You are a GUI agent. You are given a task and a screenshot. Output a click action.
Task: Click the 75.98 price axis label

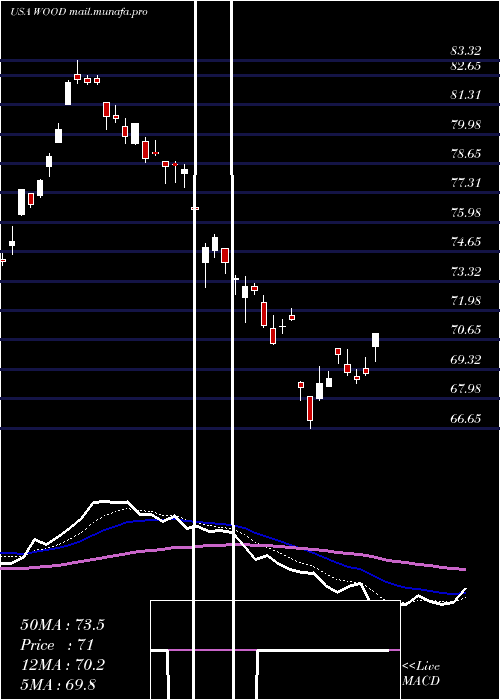(466, 212)
